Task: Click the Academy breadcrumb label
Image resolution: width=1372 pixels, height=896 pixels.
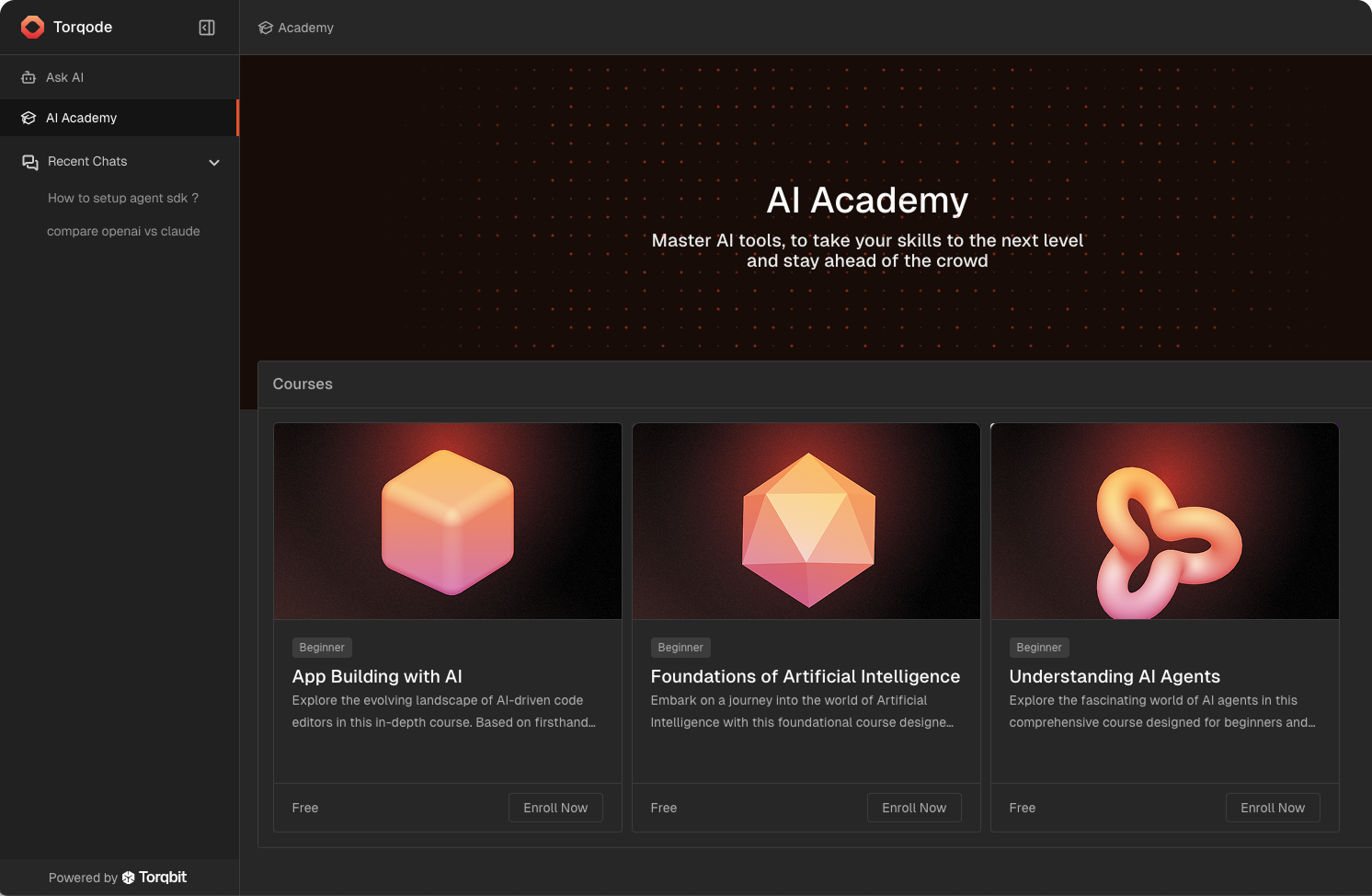Action: [x=305, y=28]
